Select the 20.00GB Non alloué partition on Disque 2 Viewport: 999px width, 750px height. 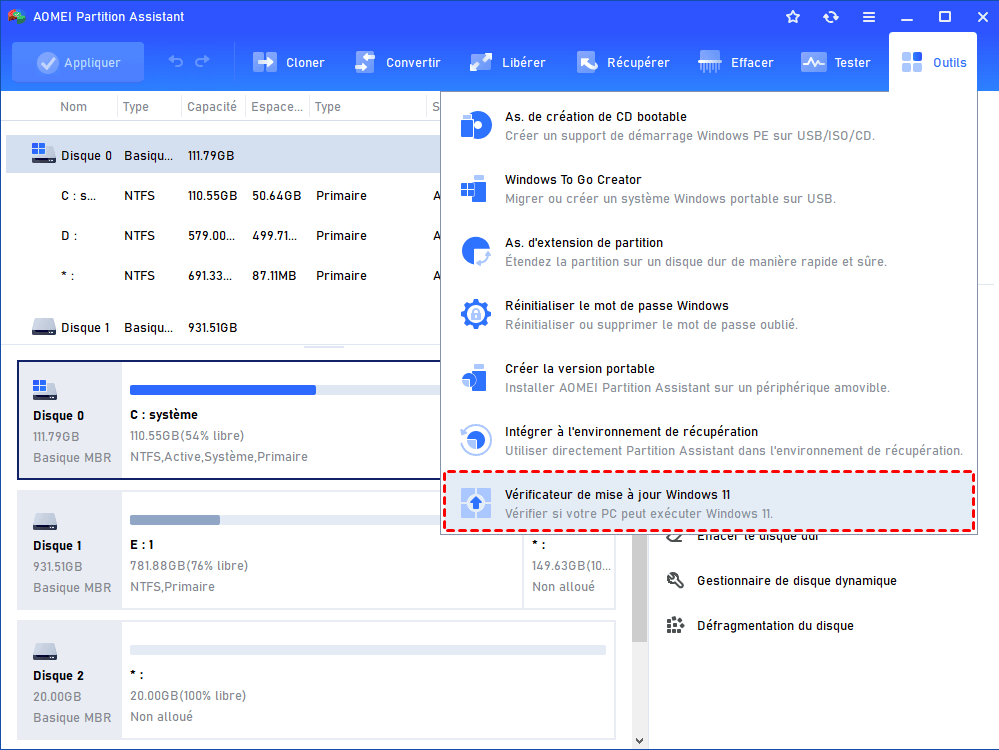click(368, 680)
